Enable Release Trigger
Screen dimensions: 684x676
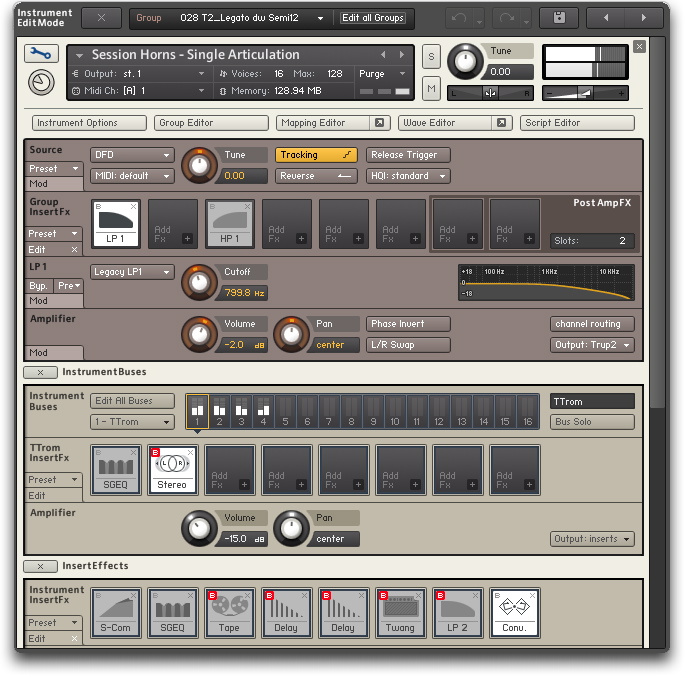pos(408,155)
